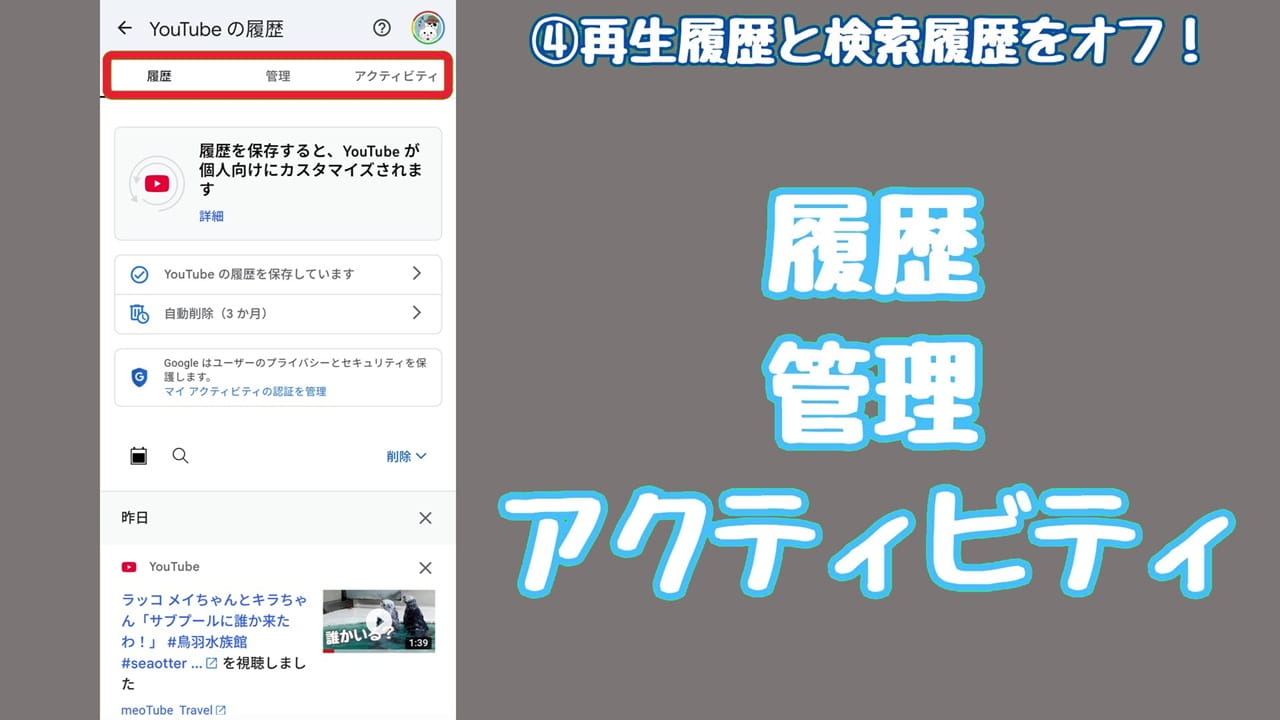Screen dimensions: 1280x720
Task: Filter by date with calendar icon
Action: 139,456
